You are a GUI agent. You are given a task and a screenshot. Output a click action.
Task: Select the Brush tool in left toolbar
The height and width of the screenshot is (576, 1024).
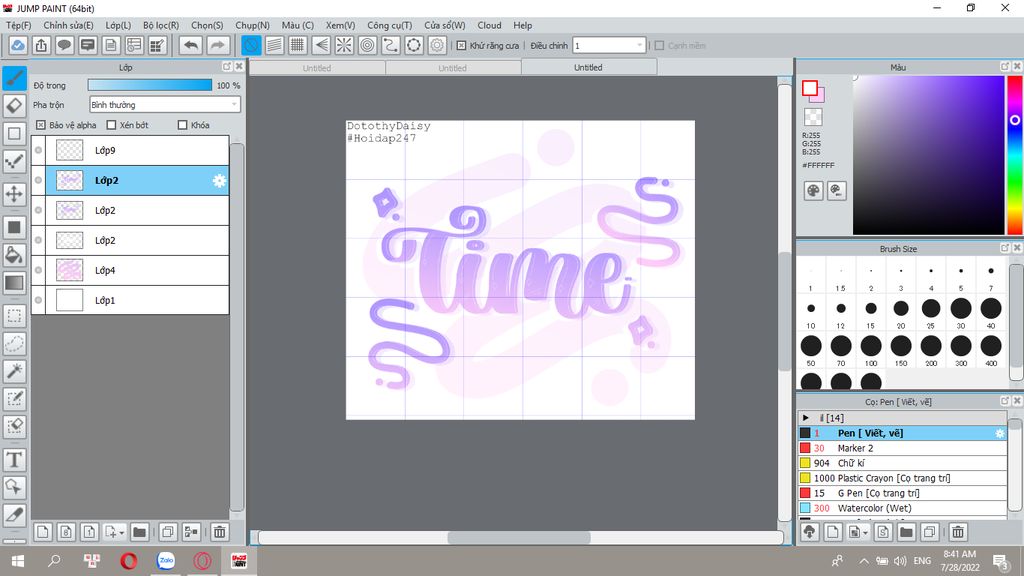coord(14,78)
